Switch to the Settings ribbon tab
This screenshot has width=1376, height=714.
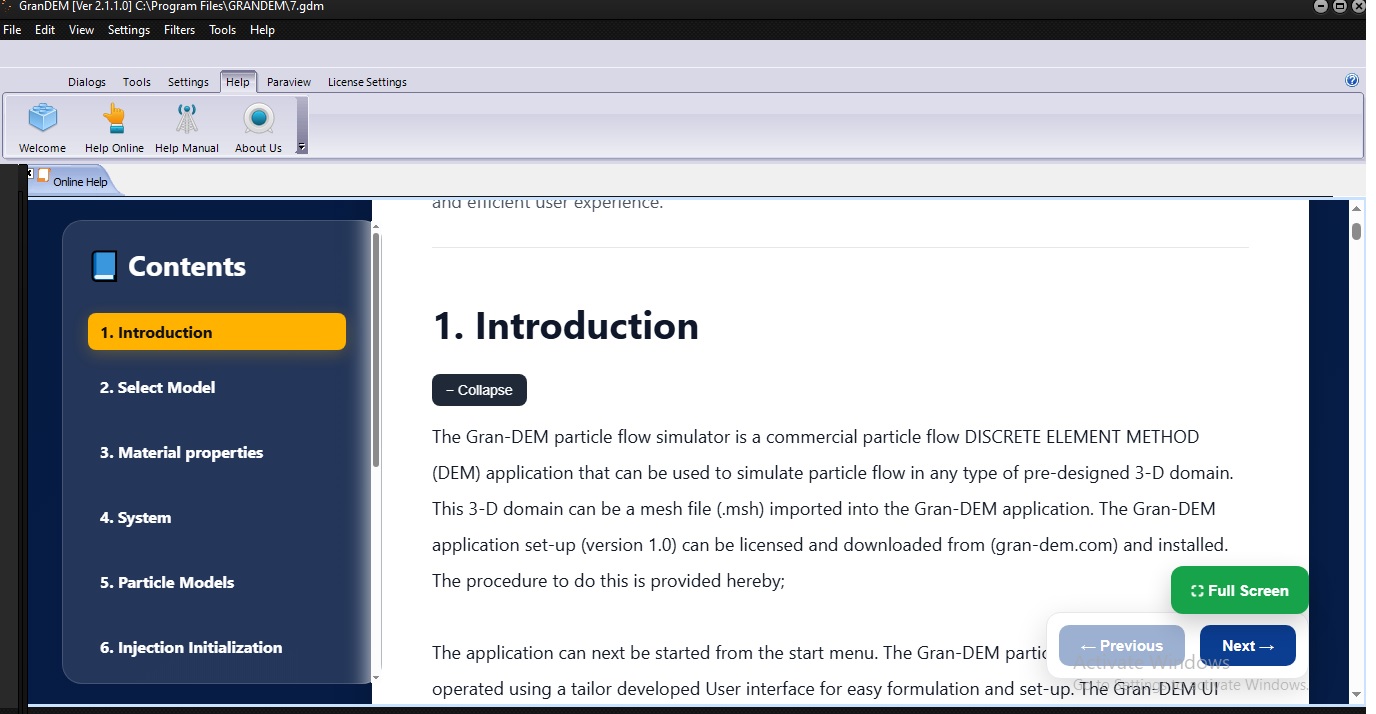coord(188,82)
